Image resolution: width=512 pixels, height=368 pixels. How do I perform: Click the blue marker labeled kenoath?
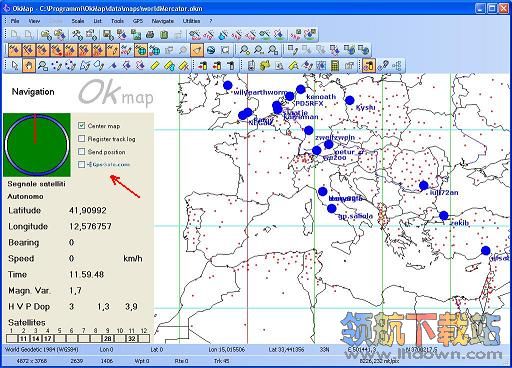point(301,89)
